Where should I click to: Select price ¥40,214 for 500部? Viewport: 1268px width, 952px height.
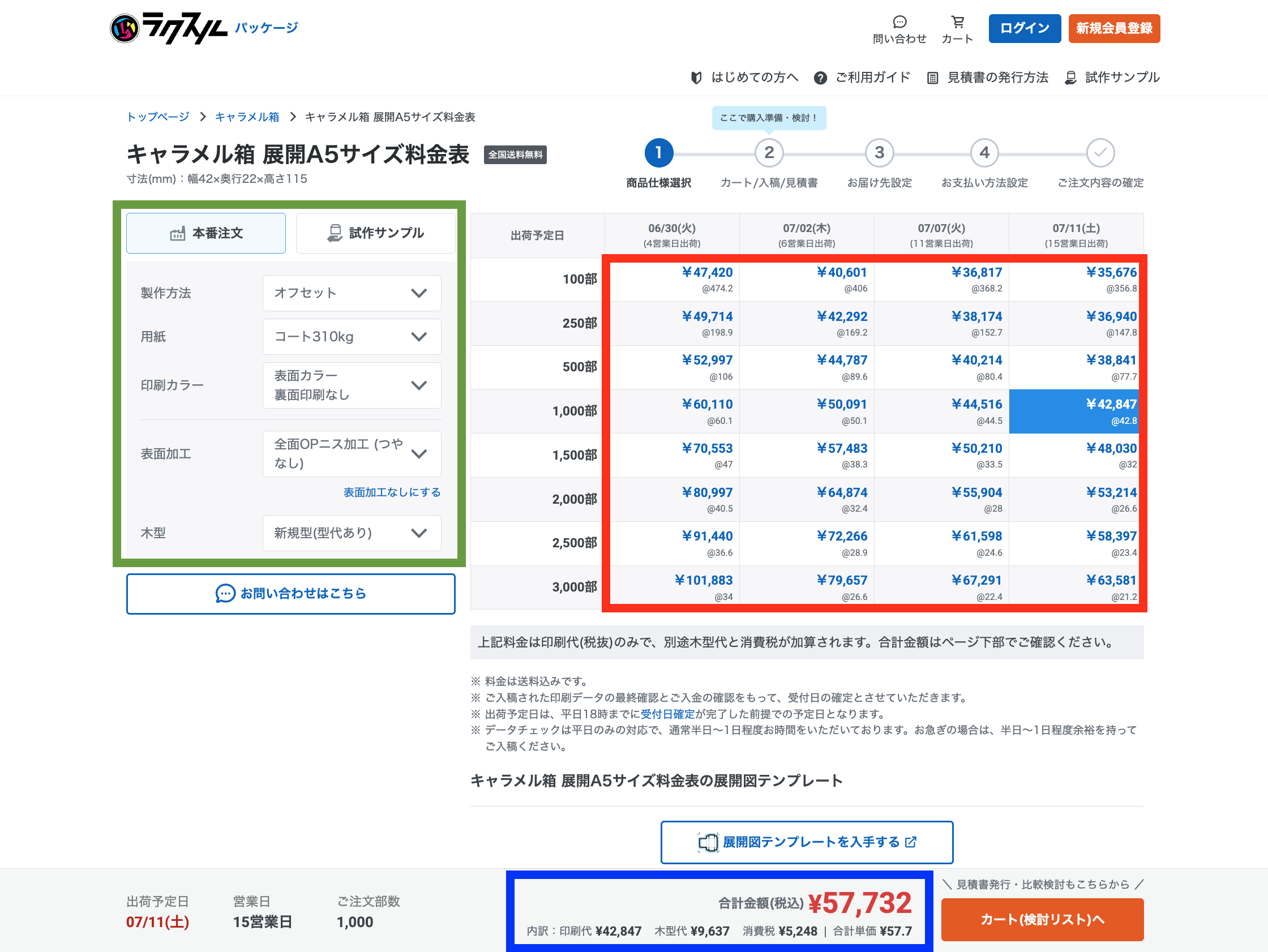pyautogui.click(x=942, y=367)
